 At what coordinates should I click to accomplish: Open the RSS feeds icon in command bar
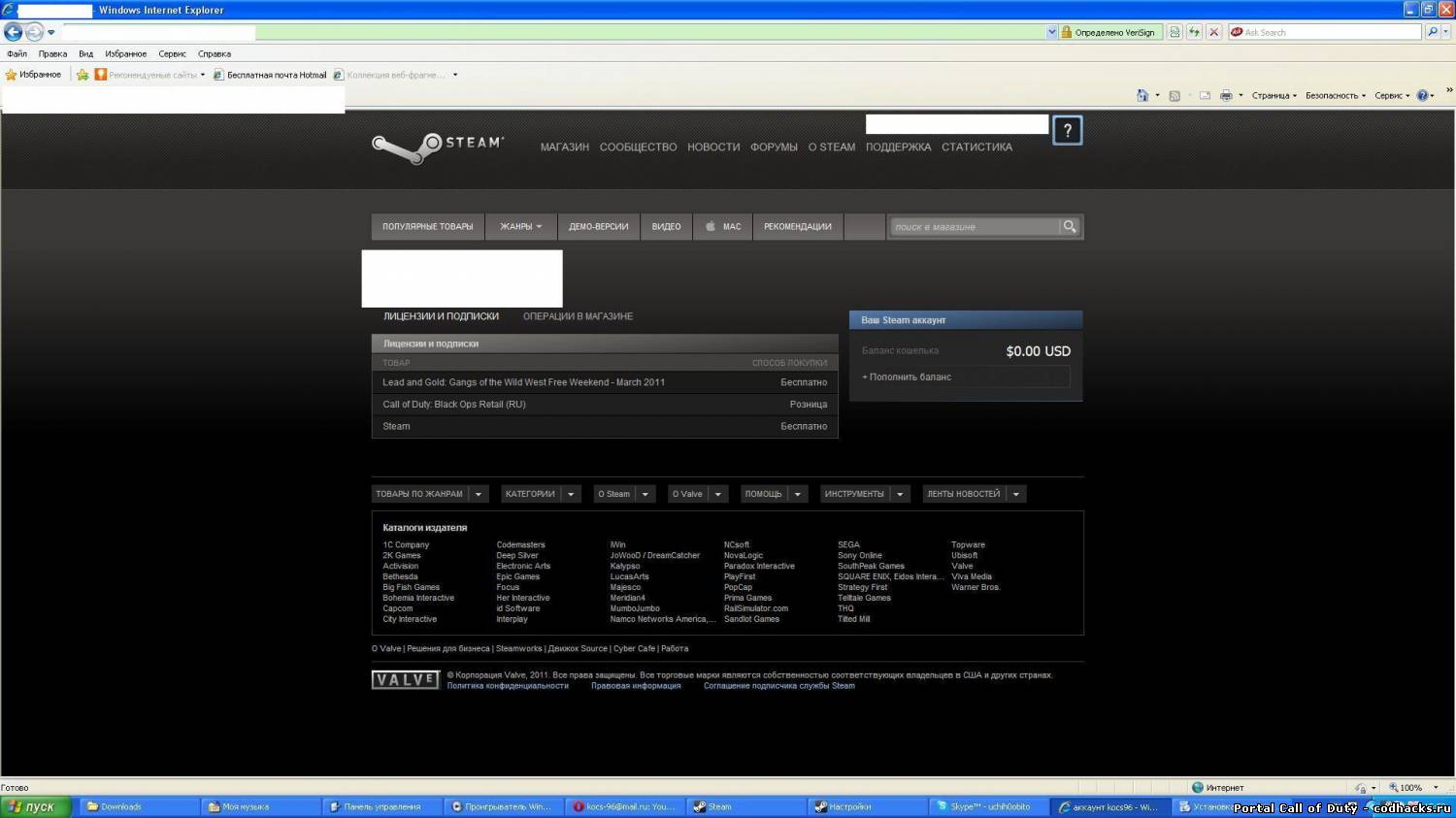(x=1175, y=95)
